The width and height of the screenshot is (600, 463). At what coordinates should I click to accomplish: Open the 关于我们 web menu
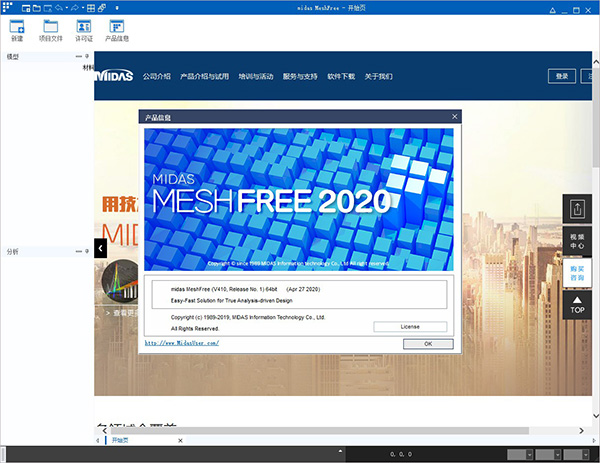378,77
